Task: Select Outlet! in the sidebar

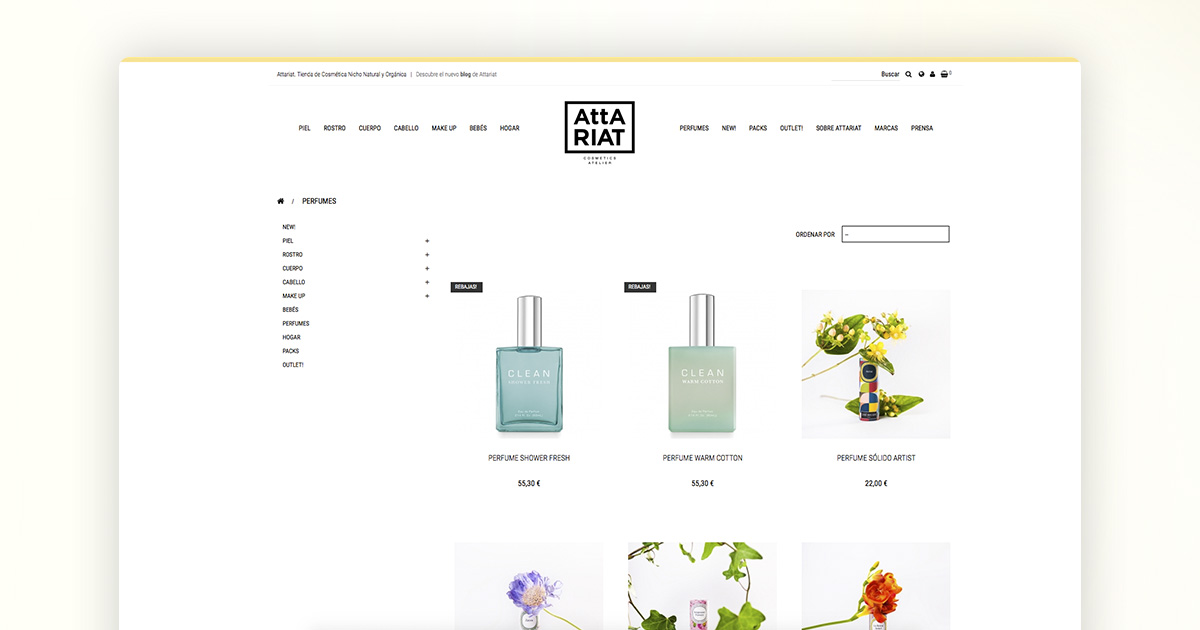Action: point(293,365)
